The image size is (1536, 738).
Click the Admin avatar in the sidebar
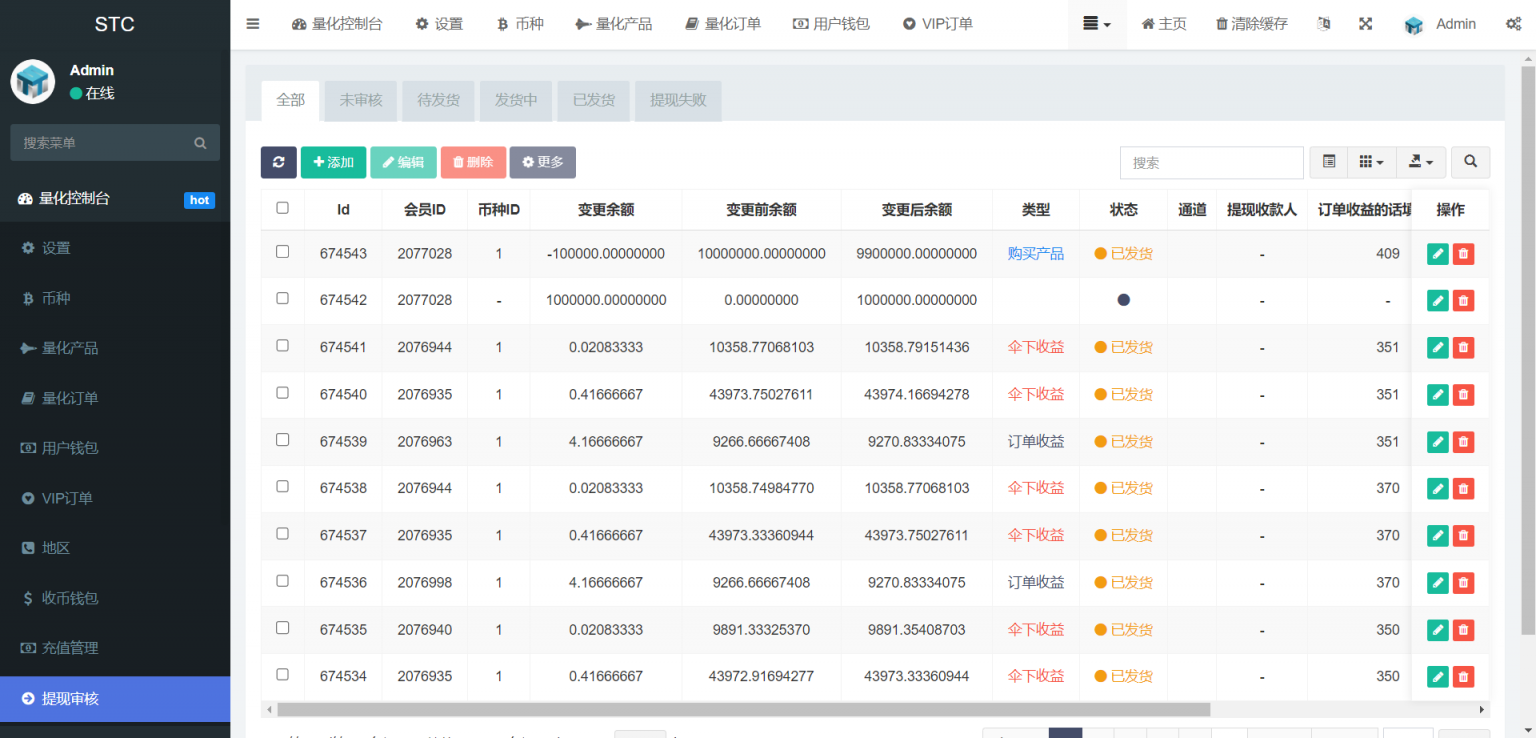tap(32, 82)
